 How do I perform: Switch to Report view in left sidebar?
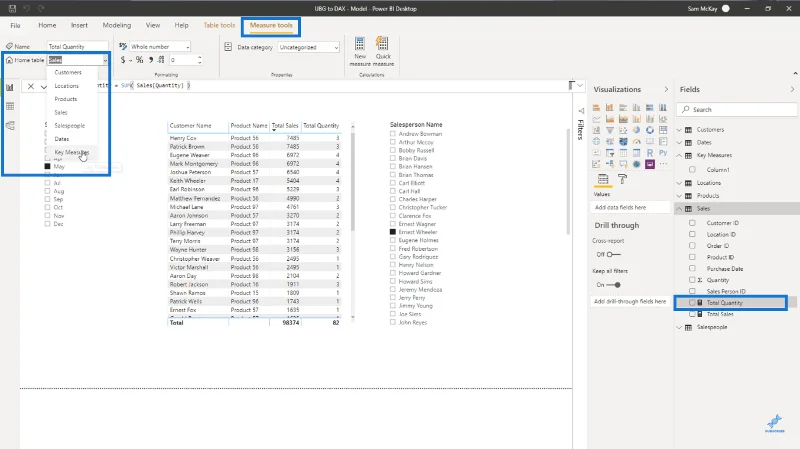tap(10, 87)
